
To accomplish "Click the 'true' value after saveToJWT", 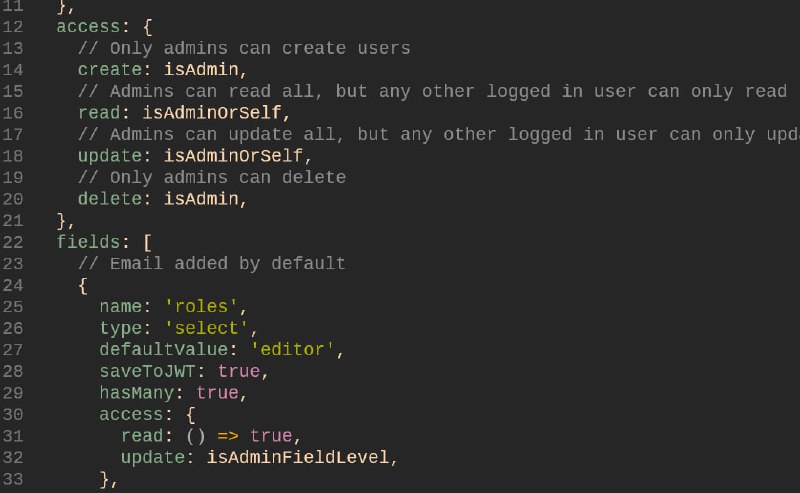I will (239, 372).
